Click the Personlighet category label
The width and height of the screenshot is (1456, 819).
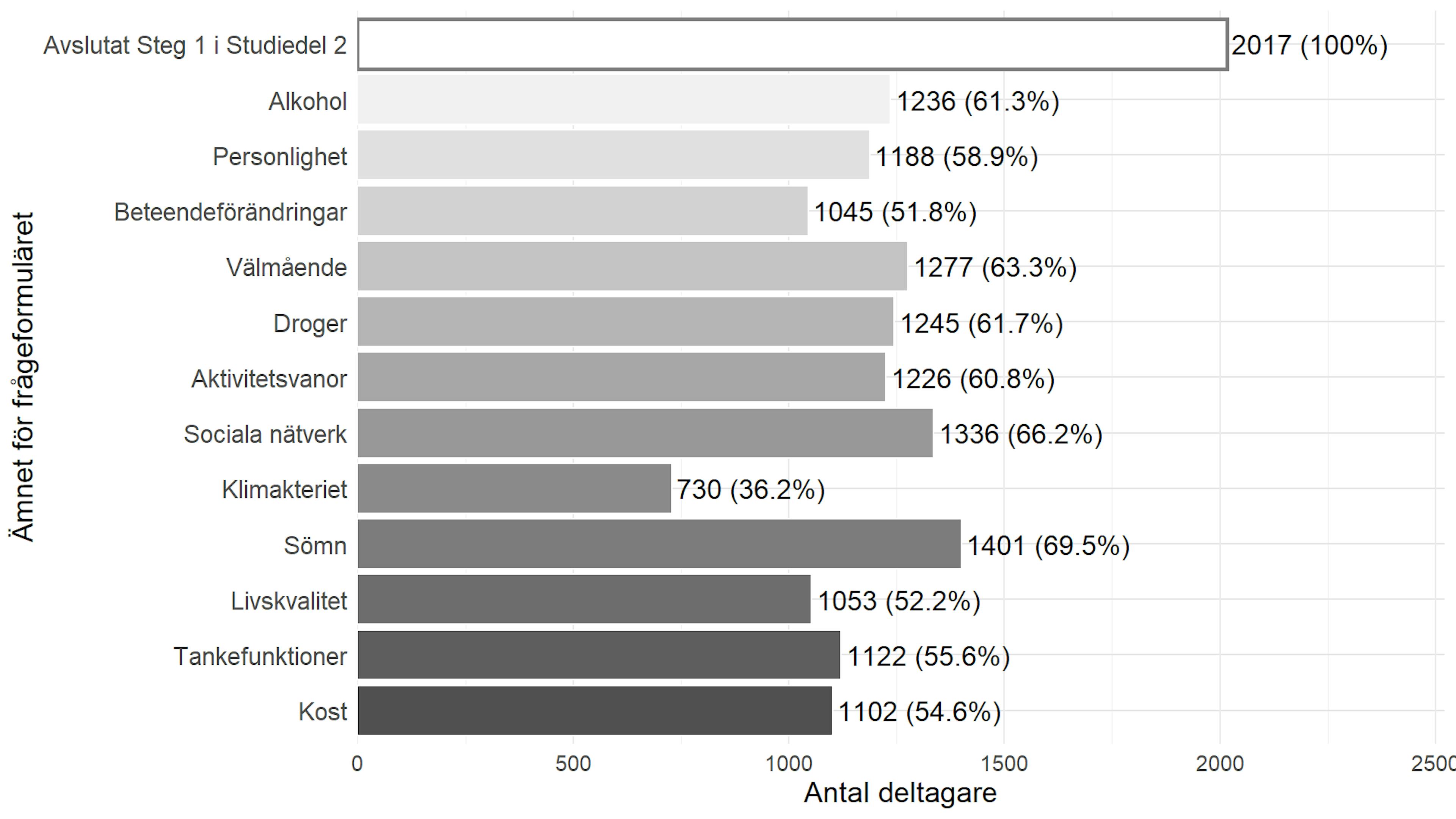(280, 157)
